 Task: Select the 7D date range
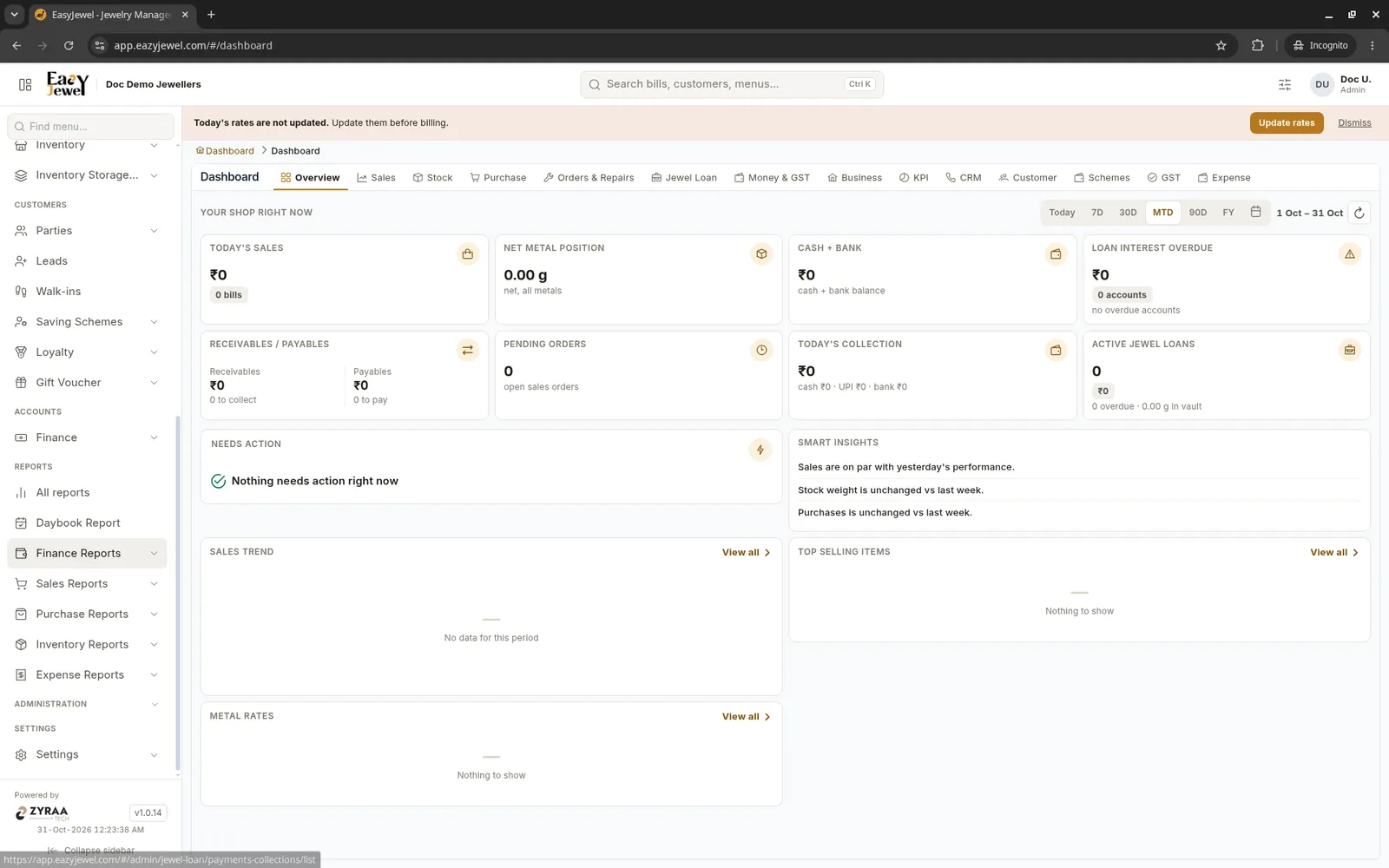tap(1097, 213)
